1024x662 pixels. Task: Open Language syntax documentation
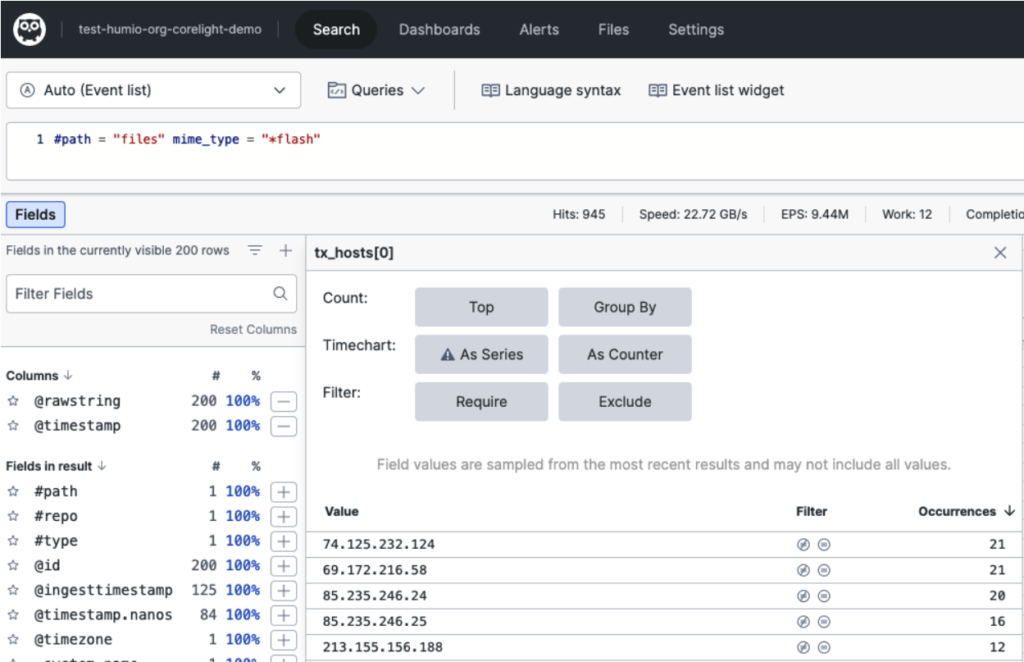[551, 91]
